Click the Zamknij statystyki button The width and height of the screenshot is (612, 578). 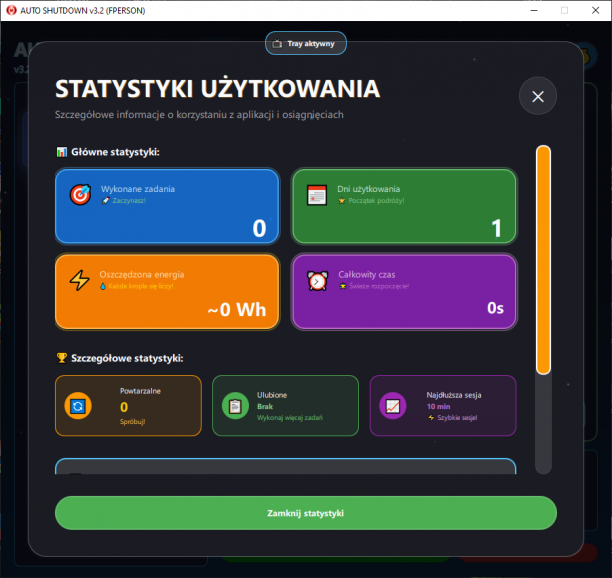click(x=306, y=513)
